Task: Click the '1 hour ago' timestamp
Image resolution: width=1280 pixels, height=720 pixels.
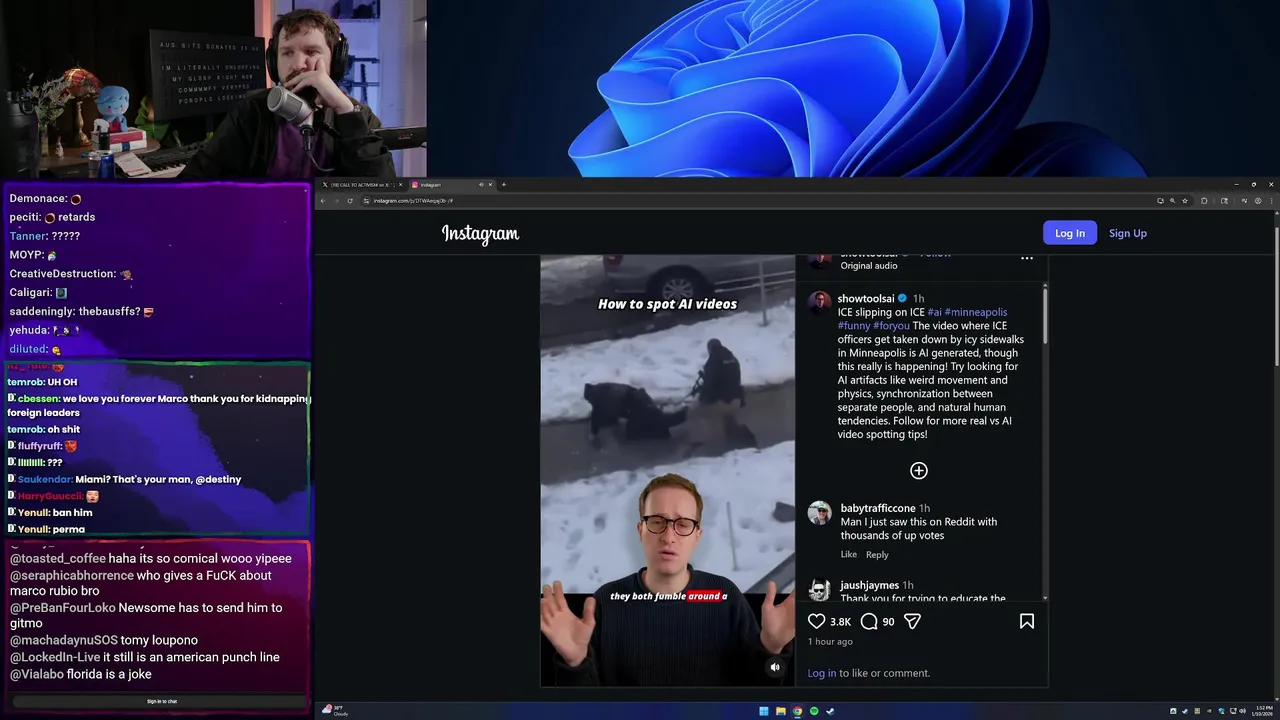Action: click(x=830, y=642)
